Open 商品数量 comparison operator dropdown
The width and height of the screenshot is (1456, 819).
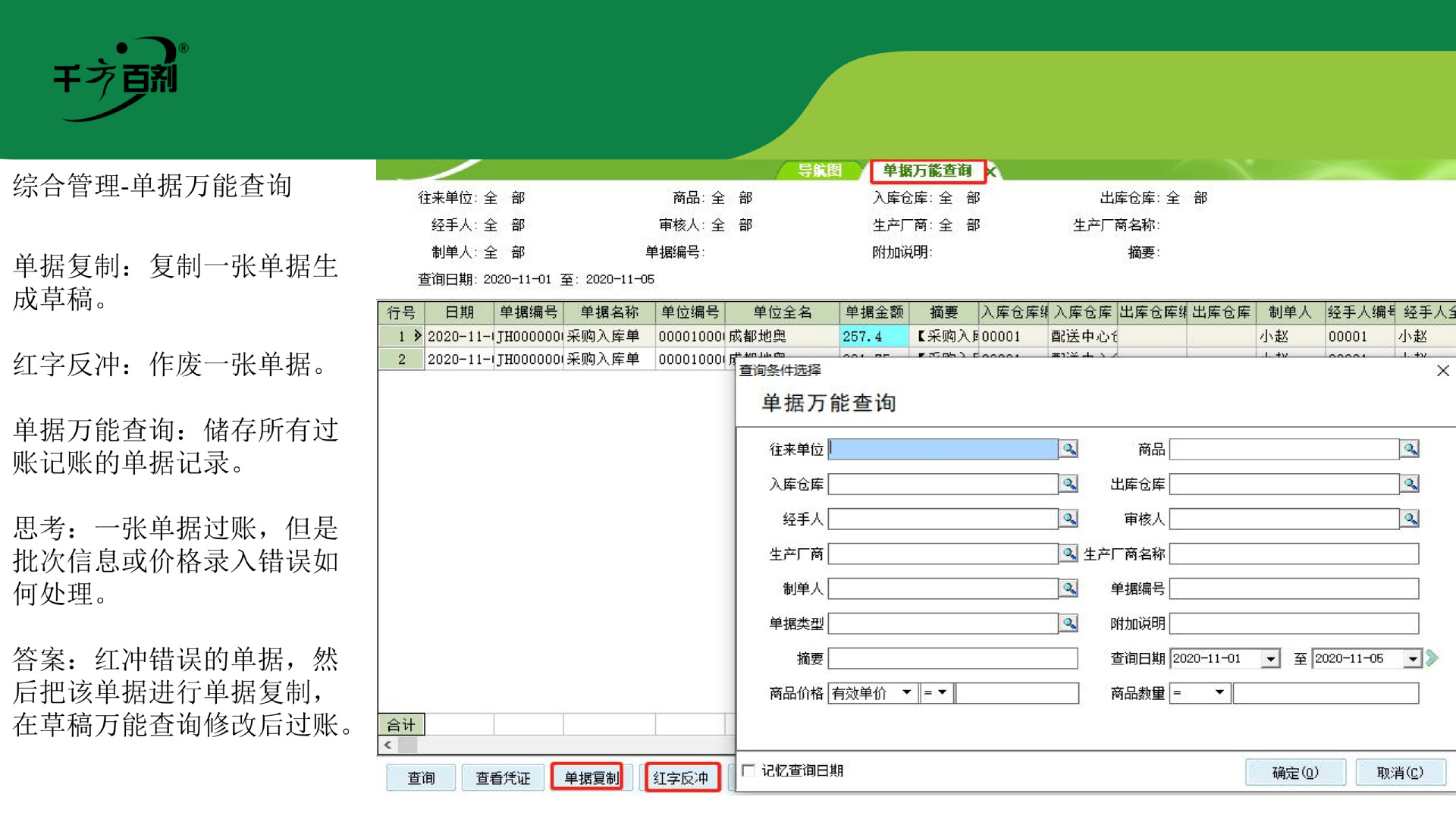pos(1219,693)
